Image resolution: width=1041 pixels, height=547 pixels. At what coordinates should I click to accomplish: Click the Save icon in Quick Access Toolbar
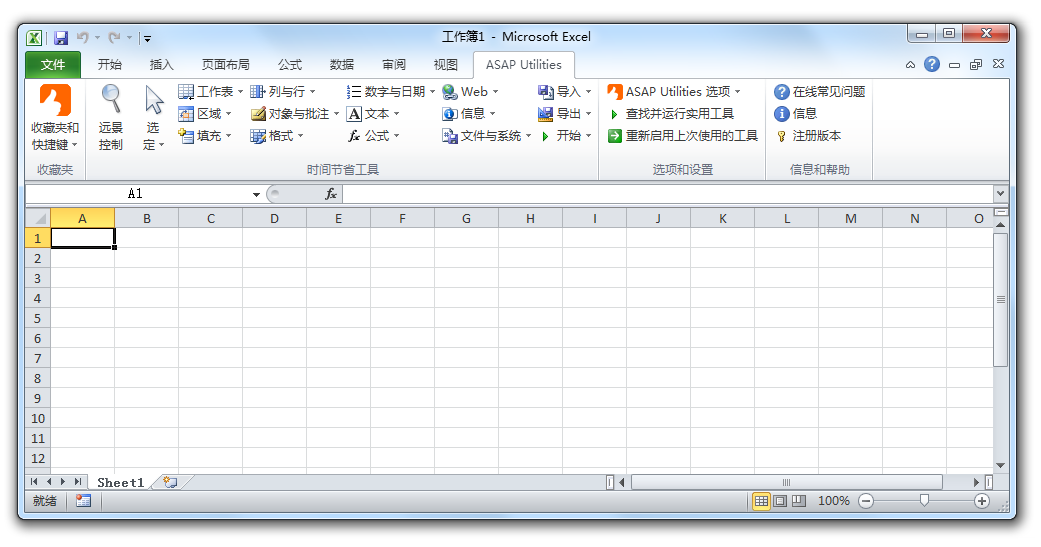pyautogui.click(x=61, y=38)
